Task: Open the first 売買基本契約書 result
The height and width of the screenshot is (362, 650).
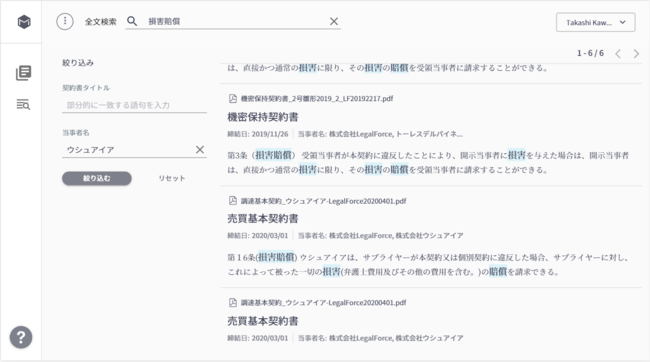Action: point(263,219)
